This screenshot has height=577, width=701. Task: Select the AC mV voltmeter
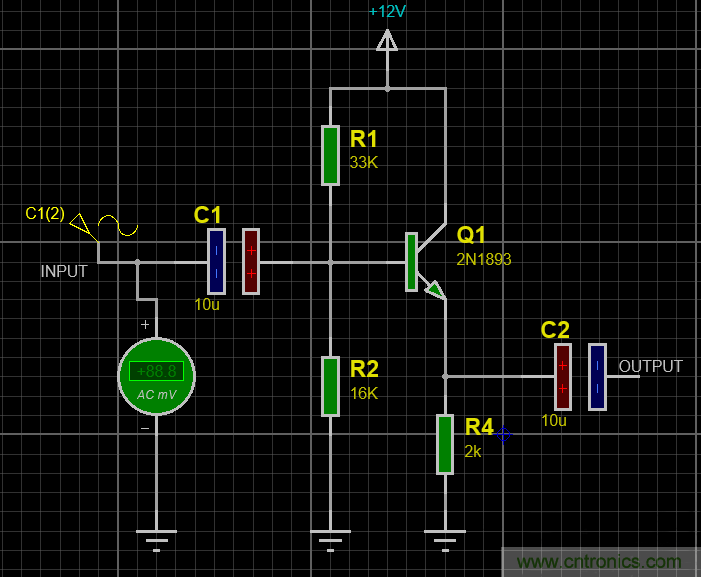tap(156, 376)
